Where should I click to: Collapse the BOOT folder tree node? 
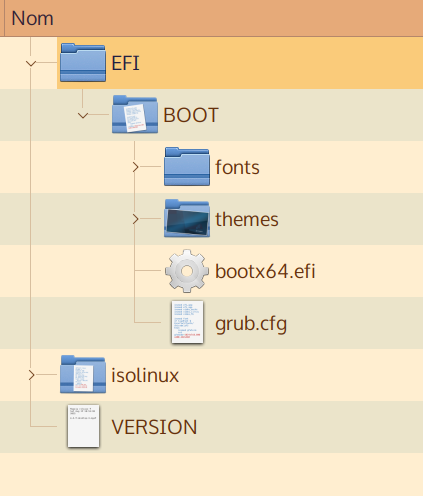[x=83, y=115]
